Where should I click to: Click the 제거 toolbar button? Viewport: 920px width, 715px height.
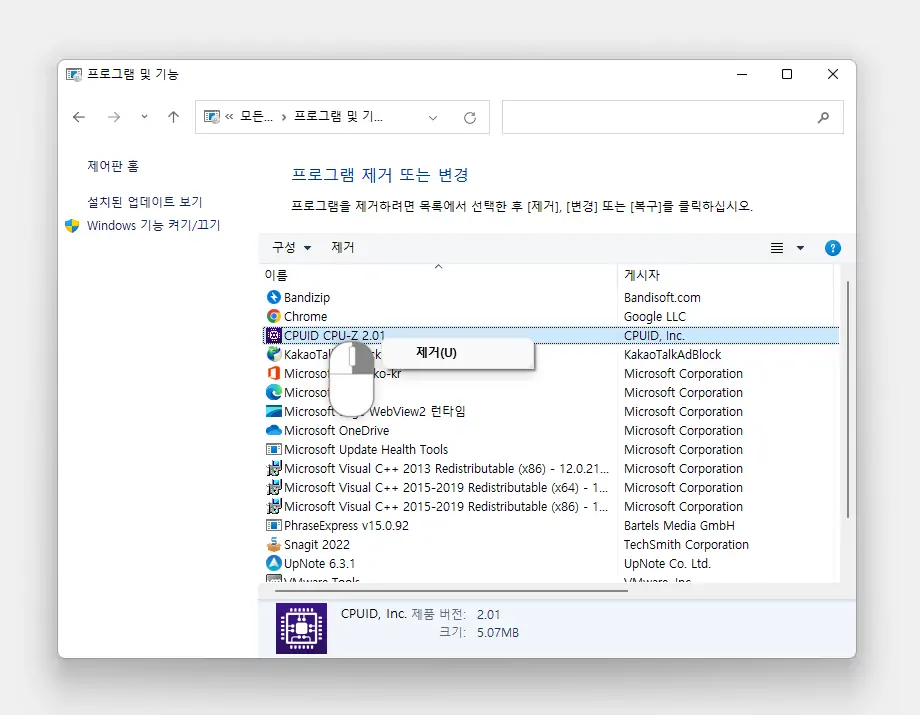click(343, 248)
